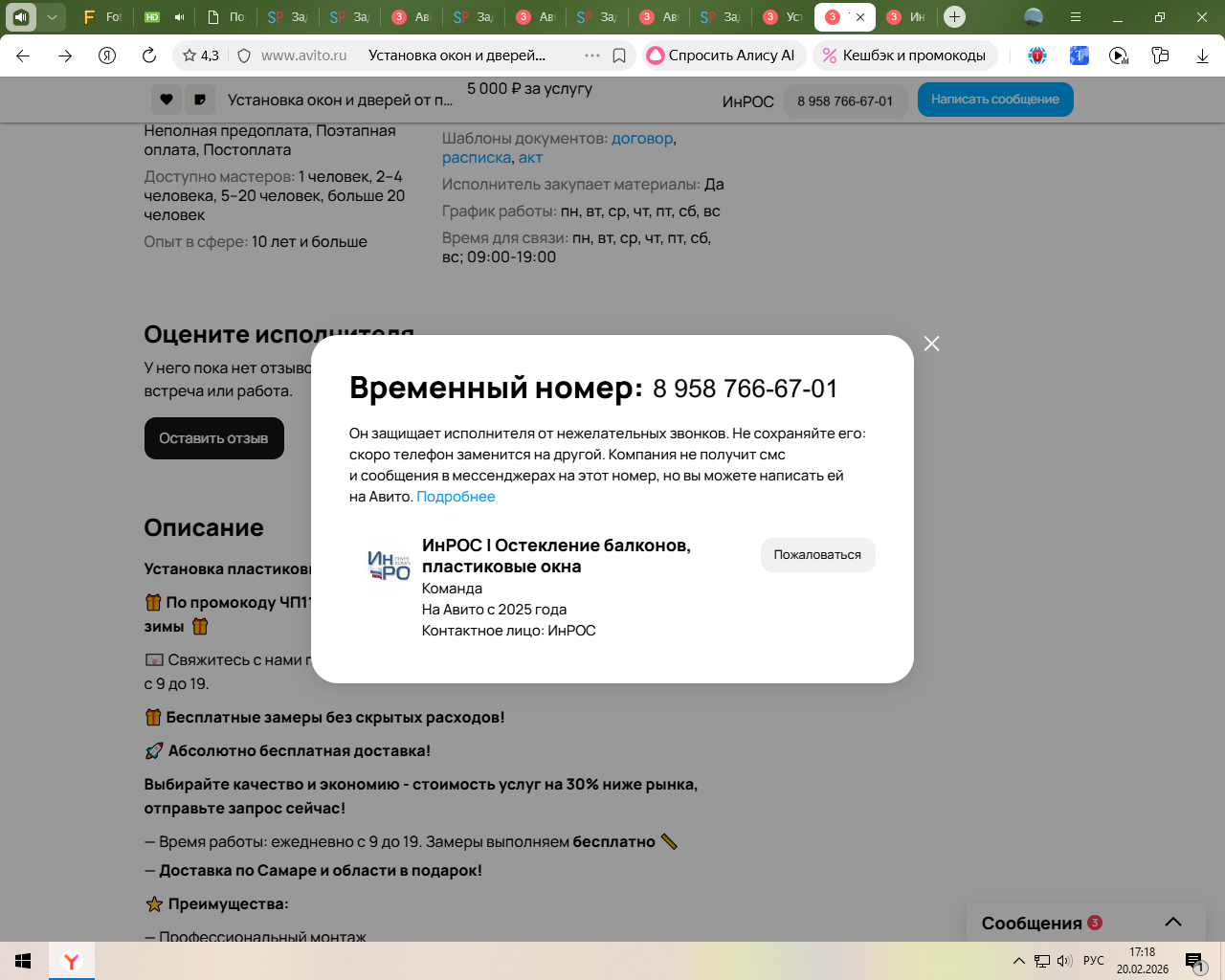Click Спросить Алису AI button

[x=724, y=56]
